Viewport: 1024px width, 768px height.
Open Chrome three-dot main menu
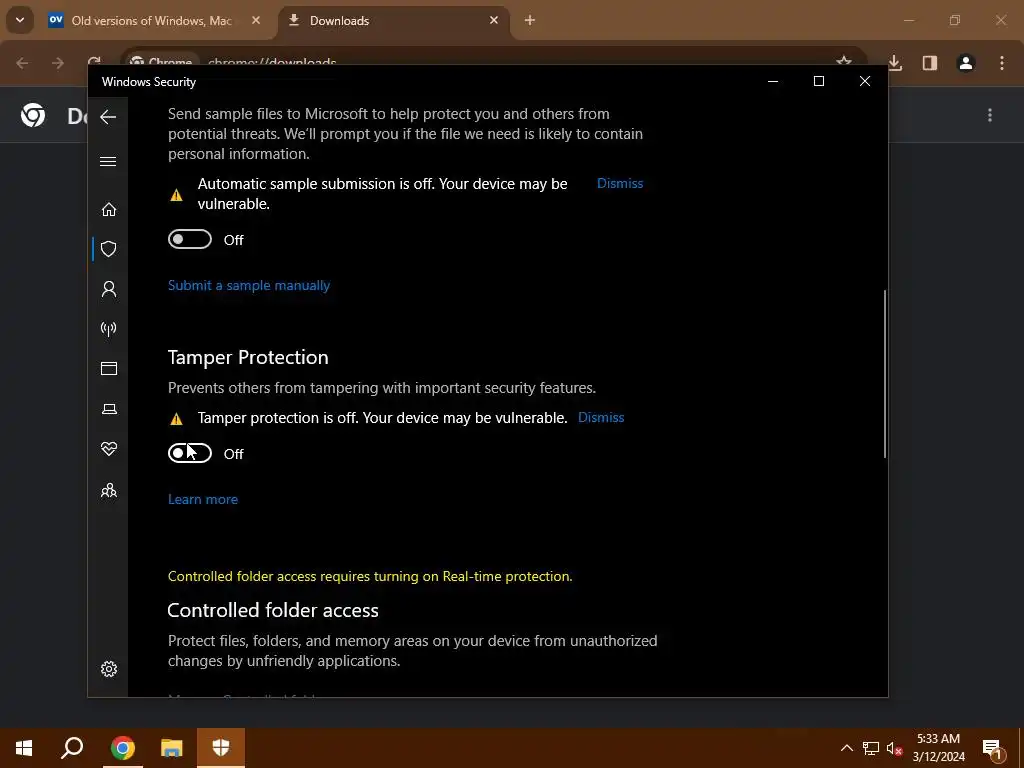(x=1002, y=63)
